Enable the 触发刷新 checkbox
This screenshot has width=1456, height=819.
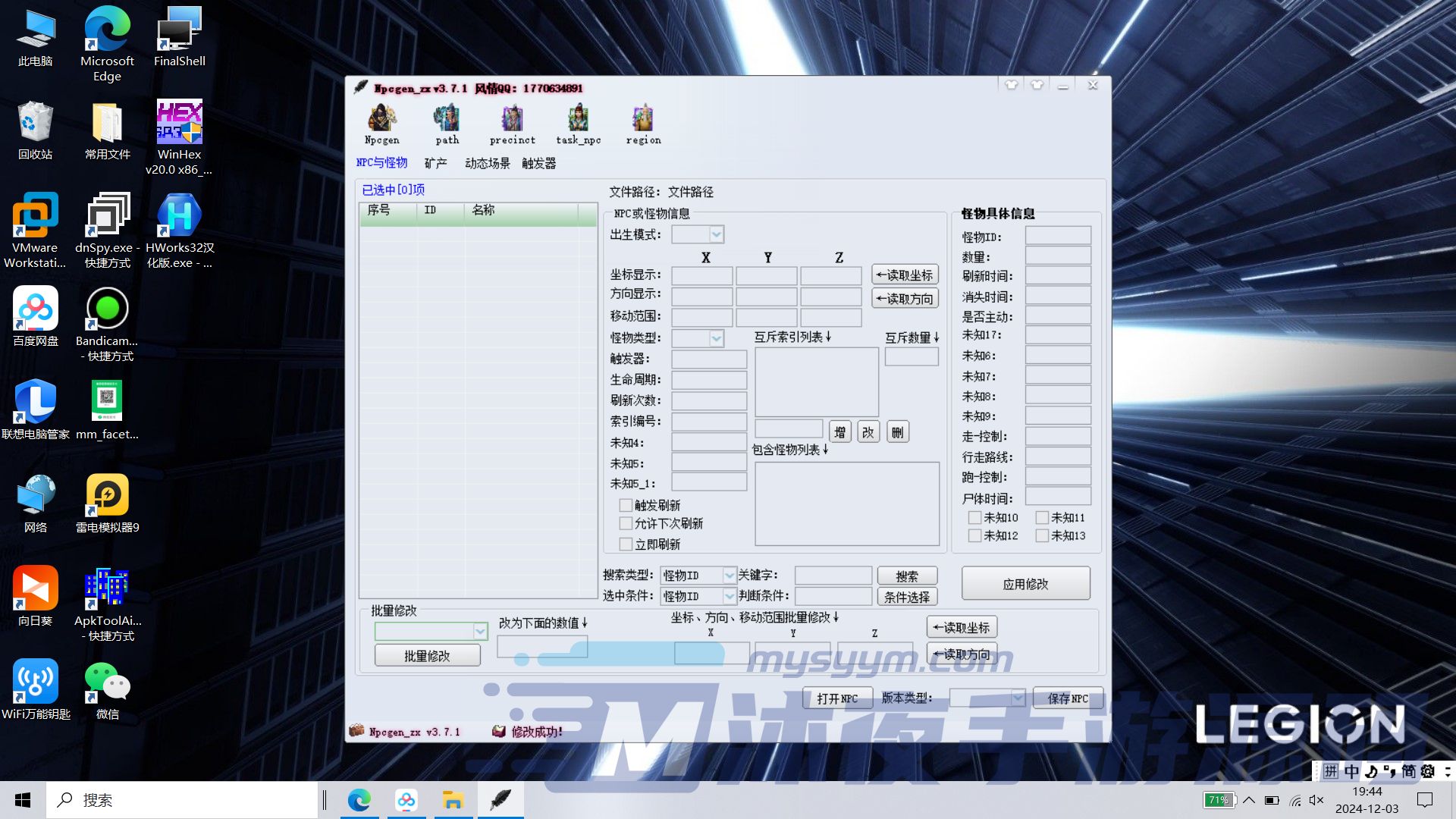(x=626, y=505)
